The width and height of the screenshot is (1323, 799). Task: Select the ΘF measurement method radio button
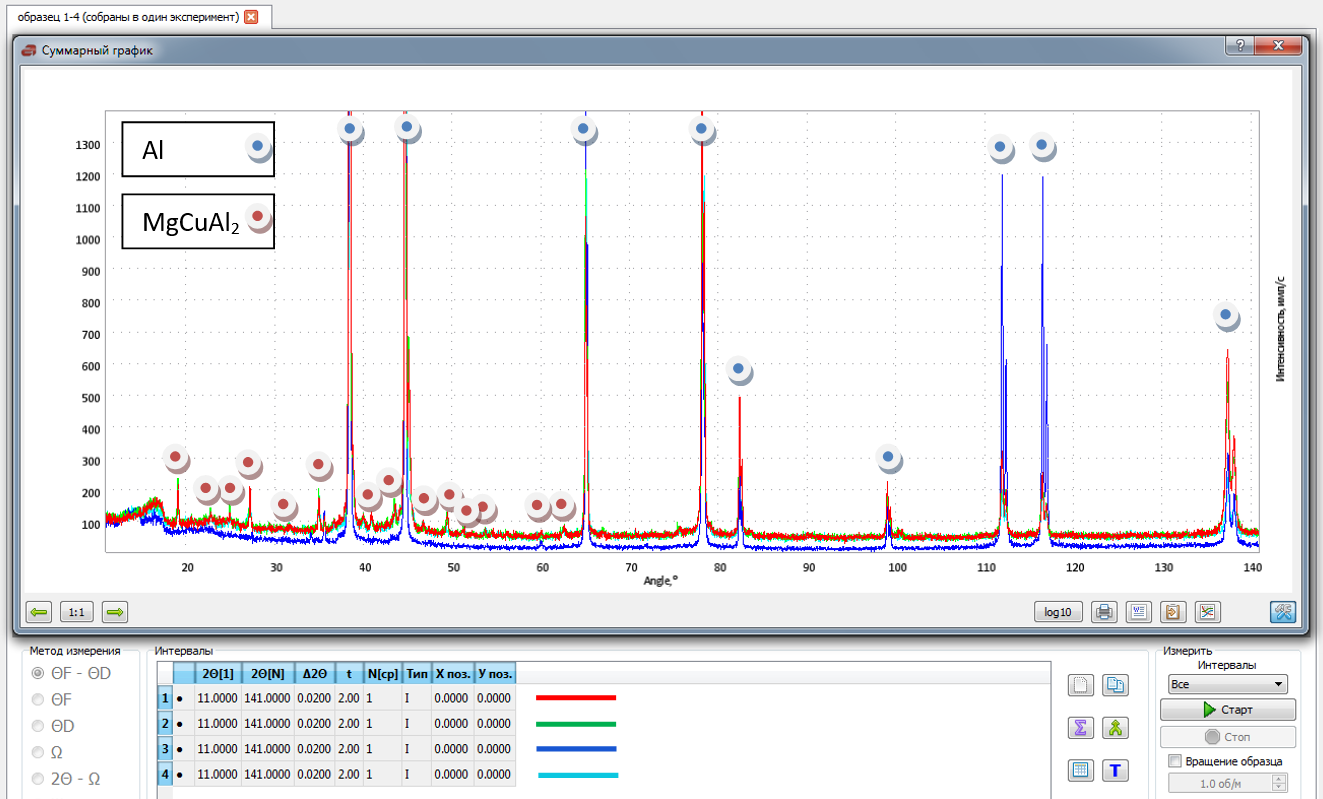36,698
